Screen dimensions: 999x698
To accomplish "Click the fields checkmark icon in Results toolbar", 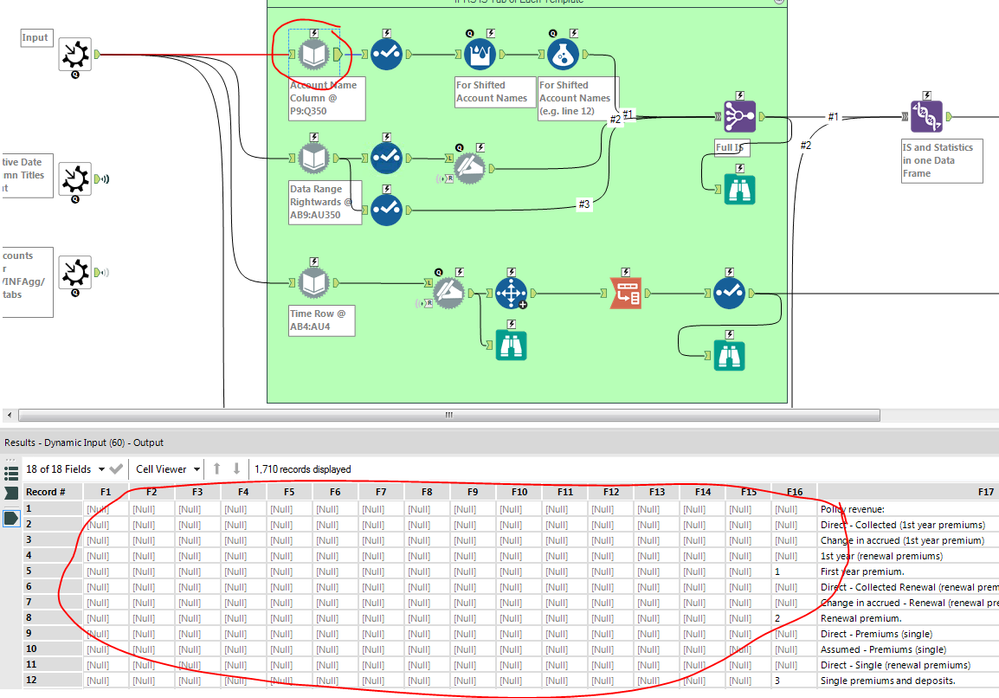I will coord(116,469).
